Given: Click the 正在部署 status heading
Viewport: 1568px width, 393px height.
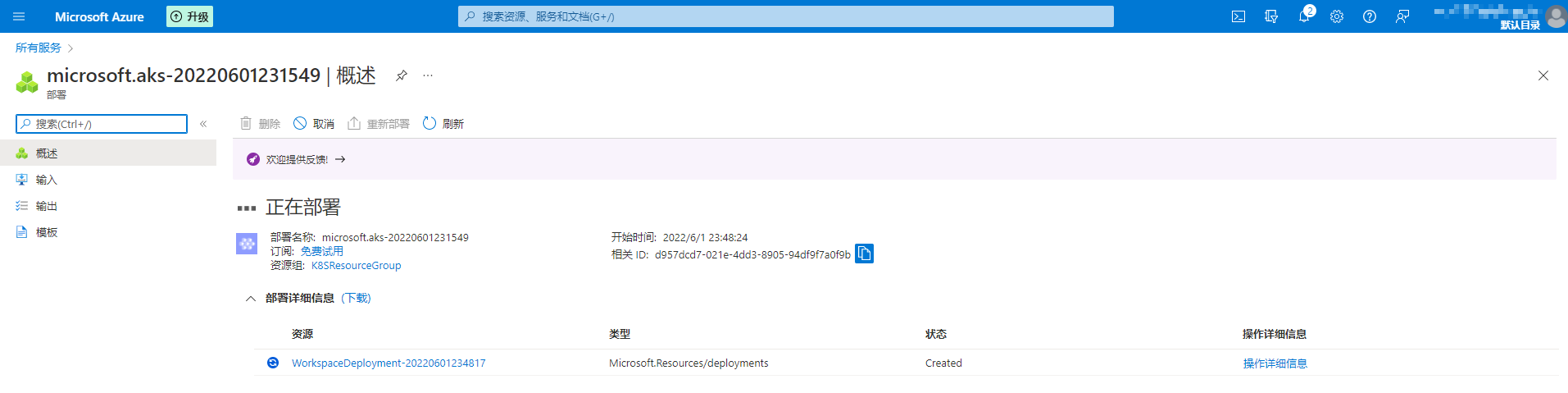Looking at the screenshot, I should point(303,207).
